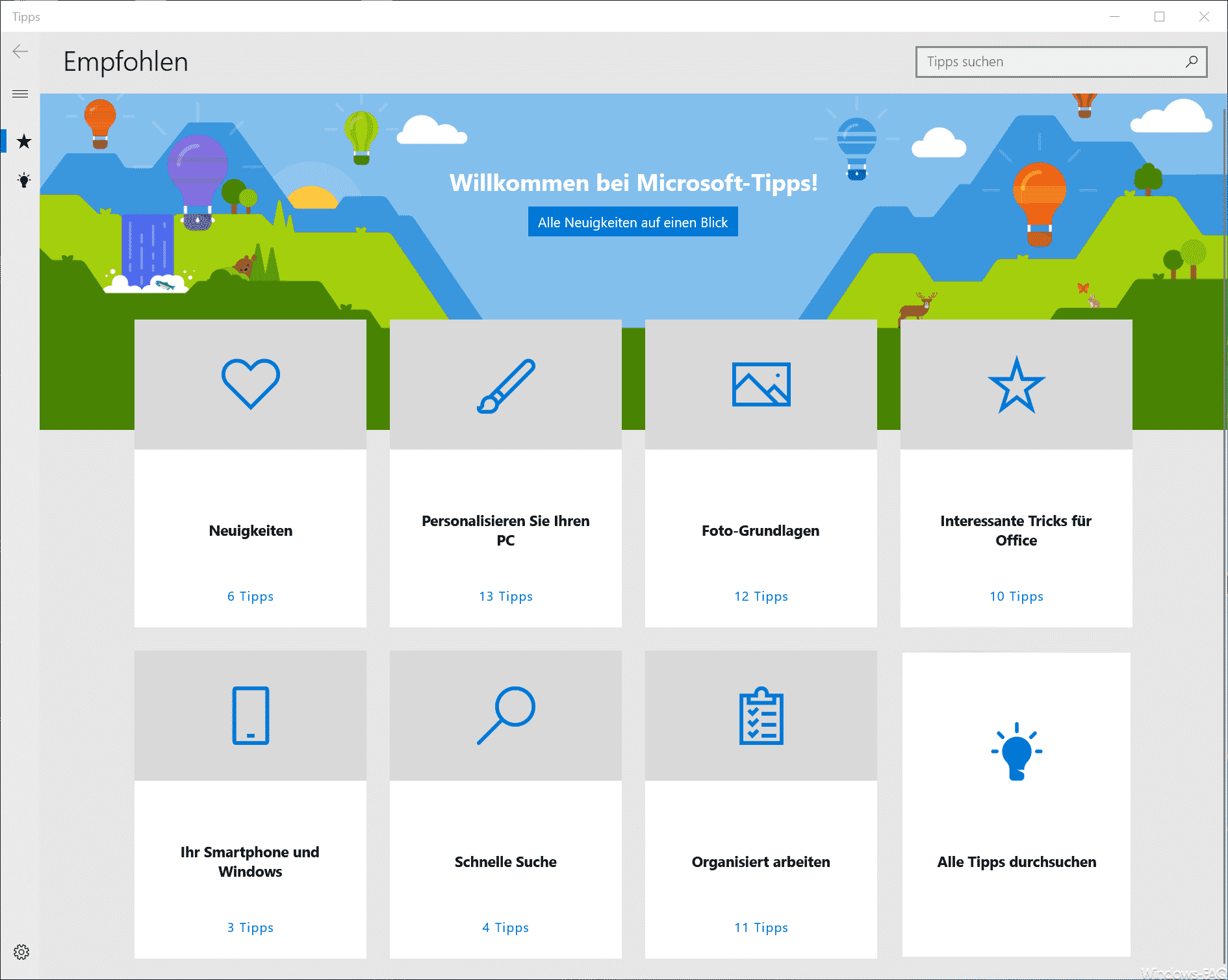
Task: Open the picture icon for Foto-Grundlagen
Action: pyautogui.click(x=761, y=384)
